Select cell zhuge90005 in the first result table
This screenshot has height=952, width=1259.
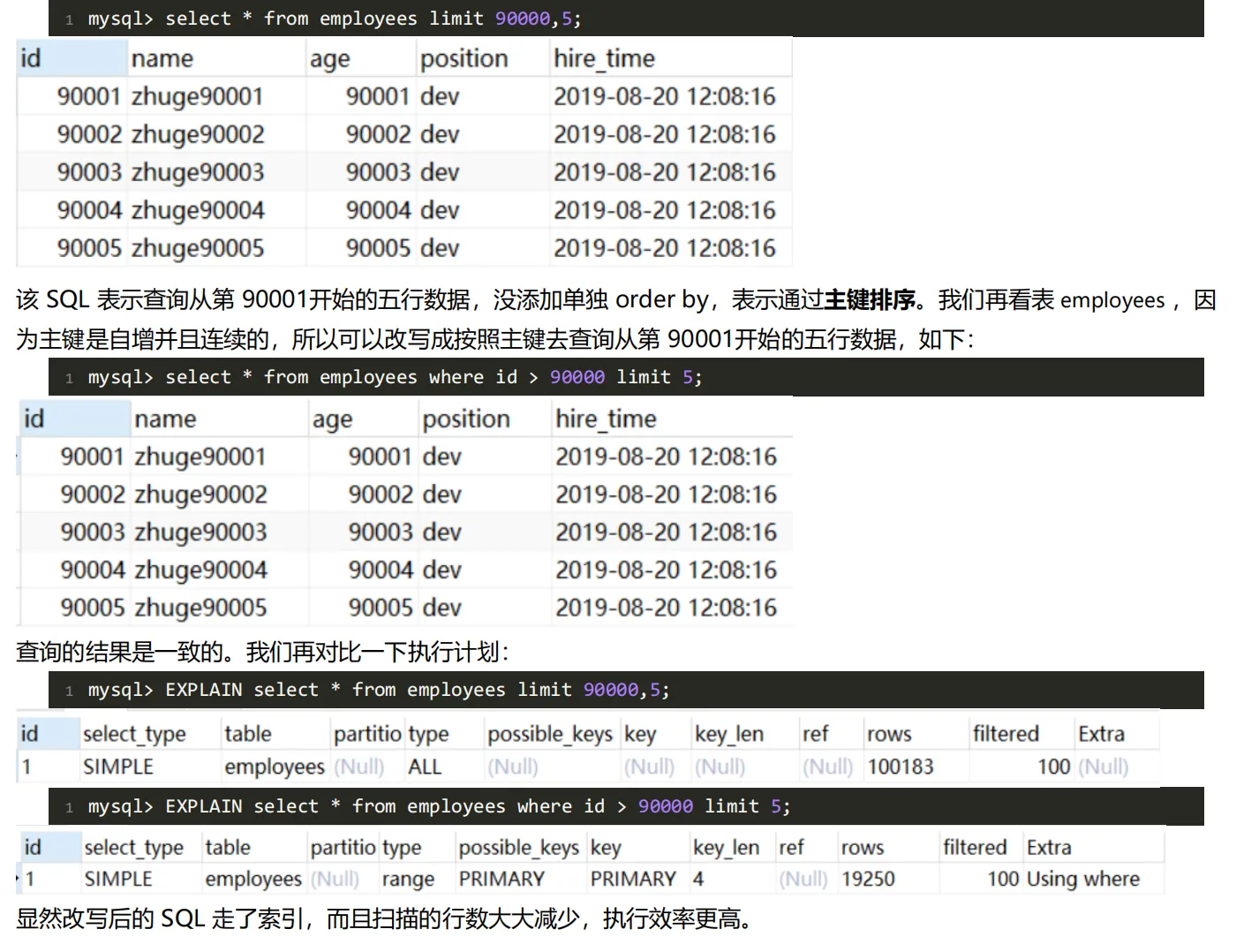(198, 248)
